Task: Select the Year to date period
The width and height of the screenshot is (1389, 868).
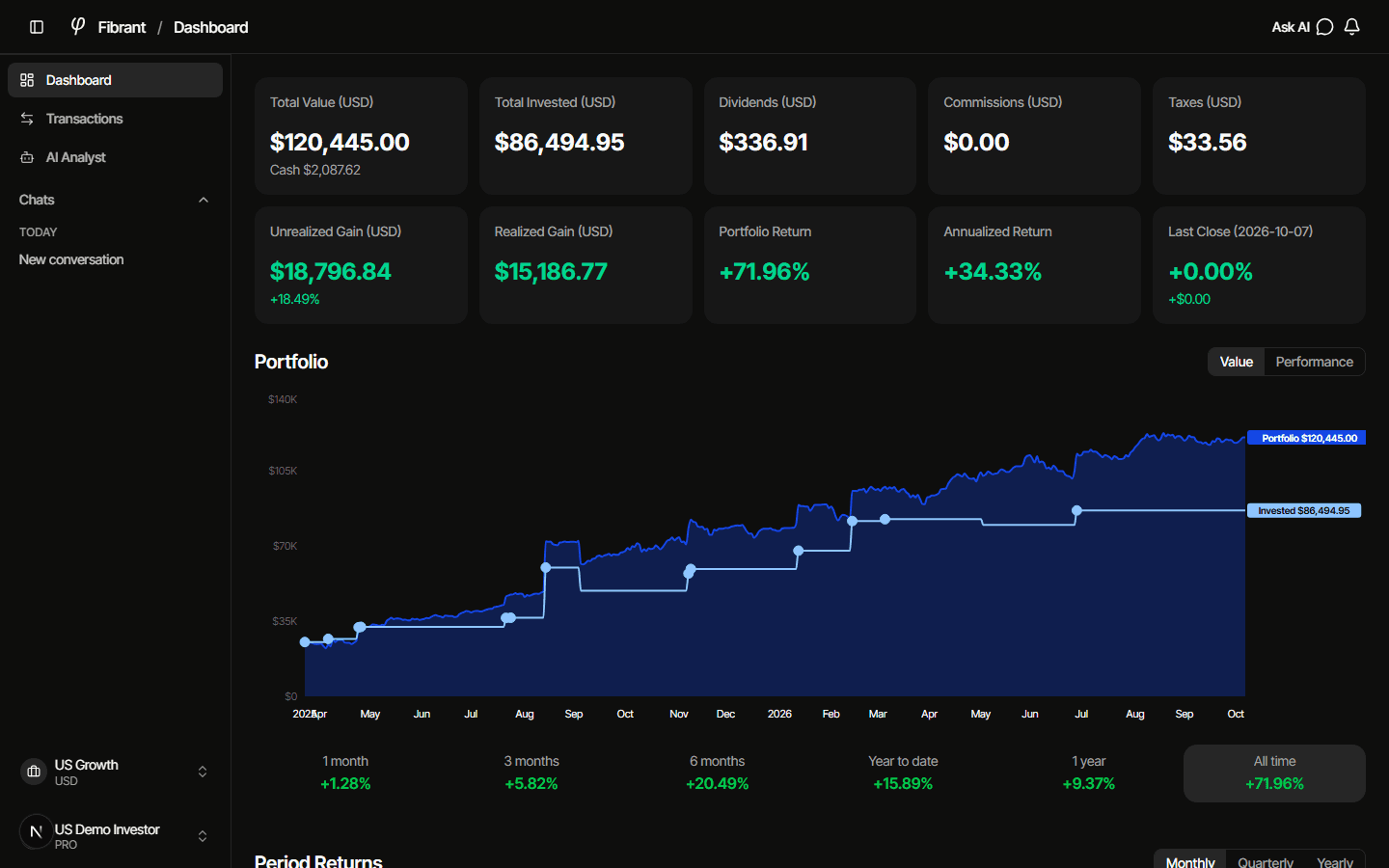Action: click(x=903, y=773)
